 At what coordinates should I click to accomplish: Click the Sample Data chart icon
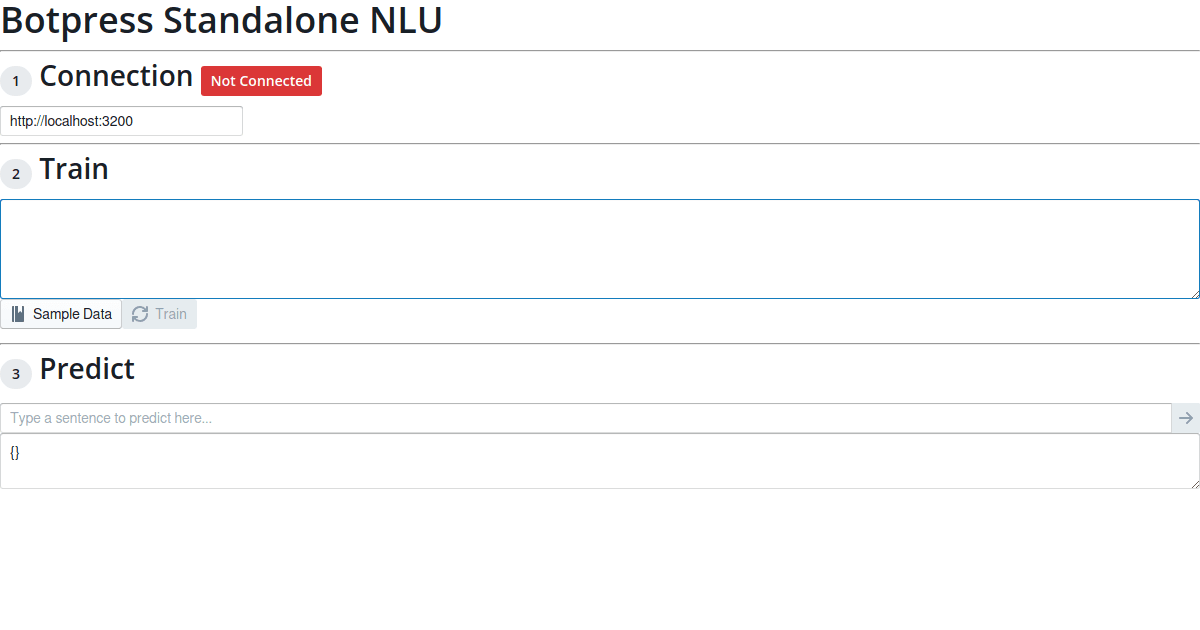click(x=18, y=314)
